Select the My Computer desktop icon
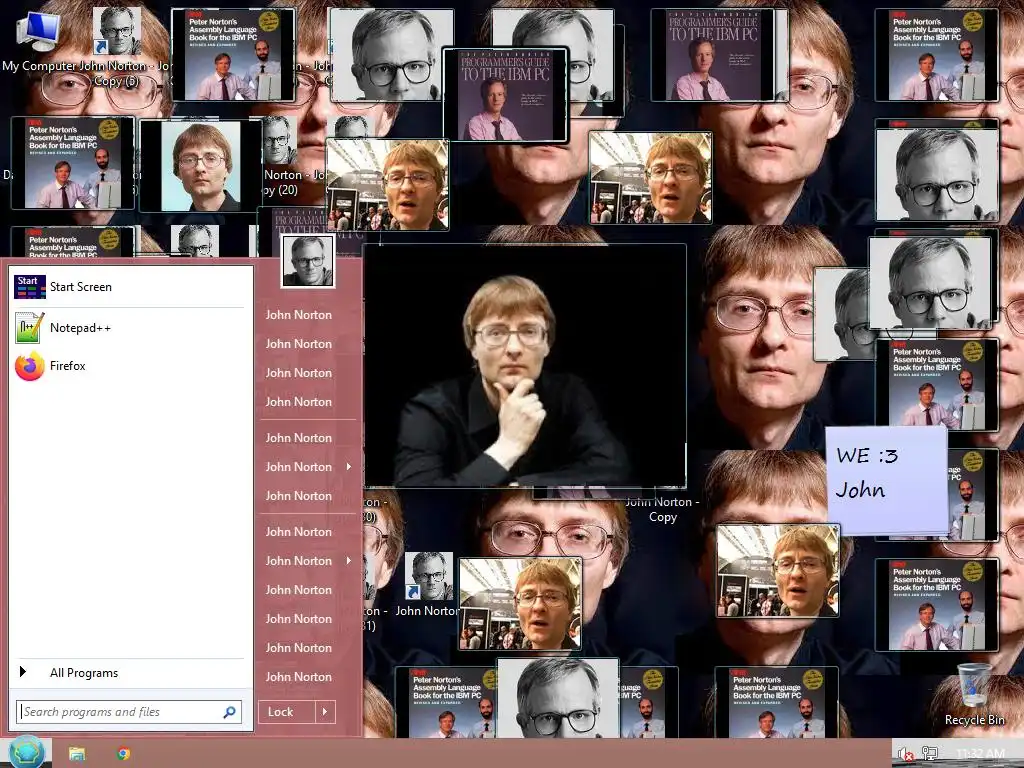The width and height of the screenshot is (1024, 768). 38,40
